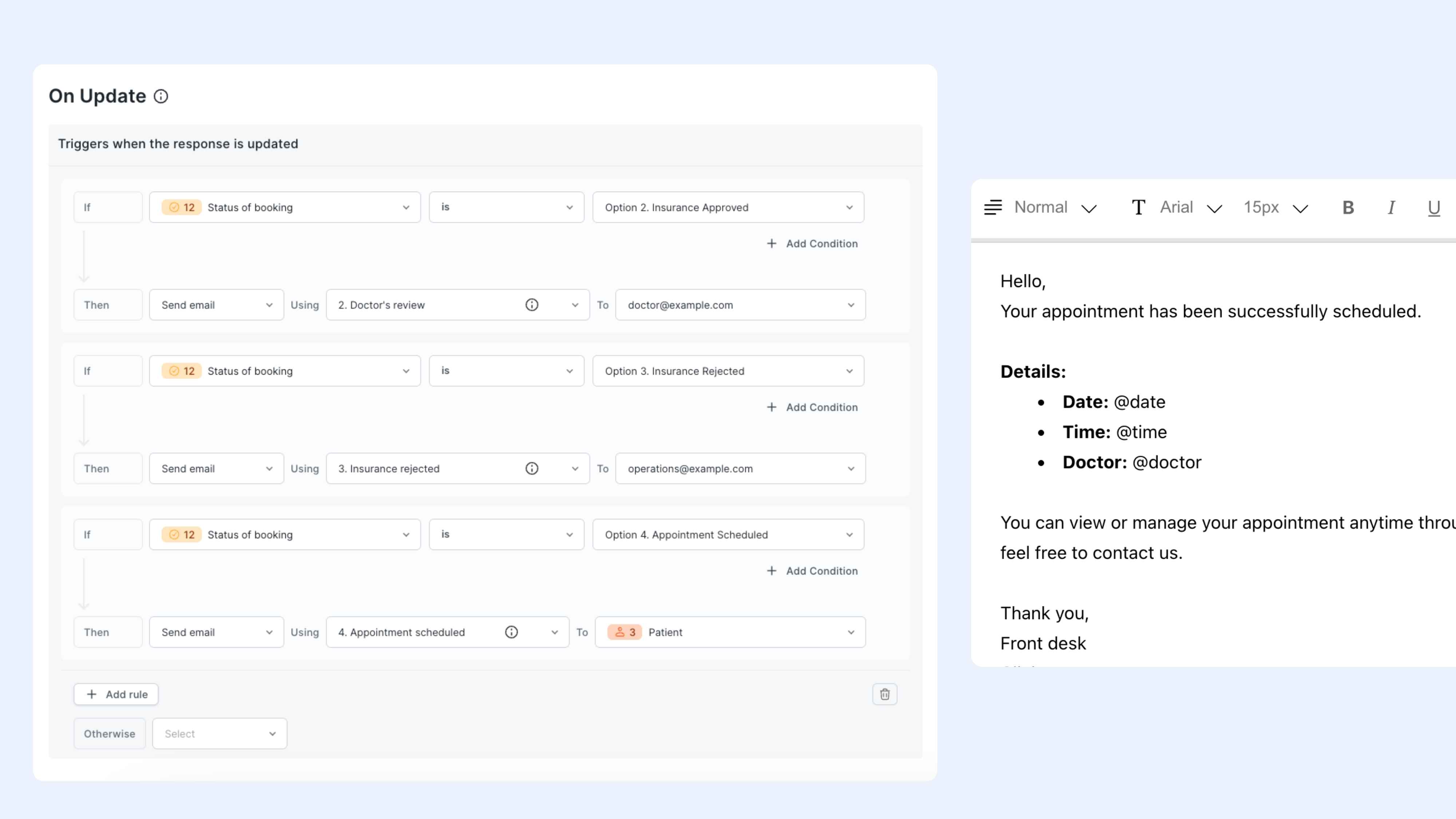Toggle bold formatting in the editor

1348,208
